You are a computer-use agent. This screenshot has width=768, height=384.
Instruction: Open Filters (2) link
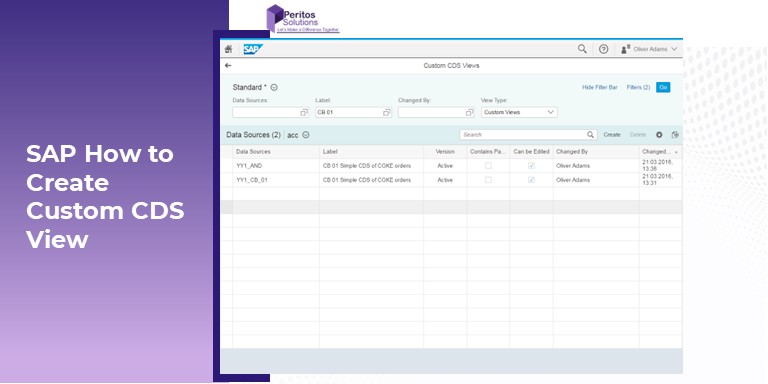click(638, 87)
